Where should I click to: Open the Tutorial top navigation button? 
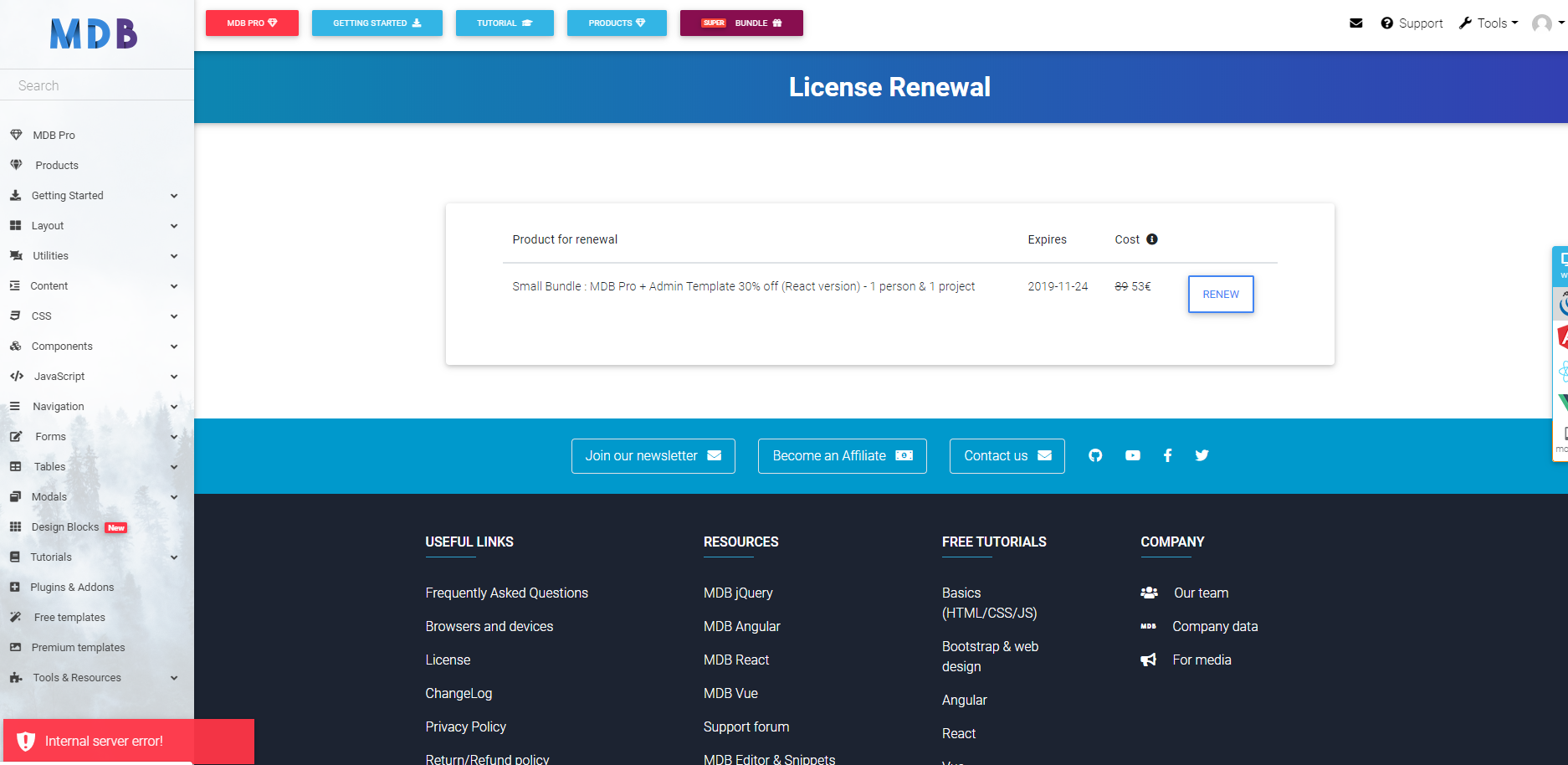pyautogui.click(x=505, y=23)
